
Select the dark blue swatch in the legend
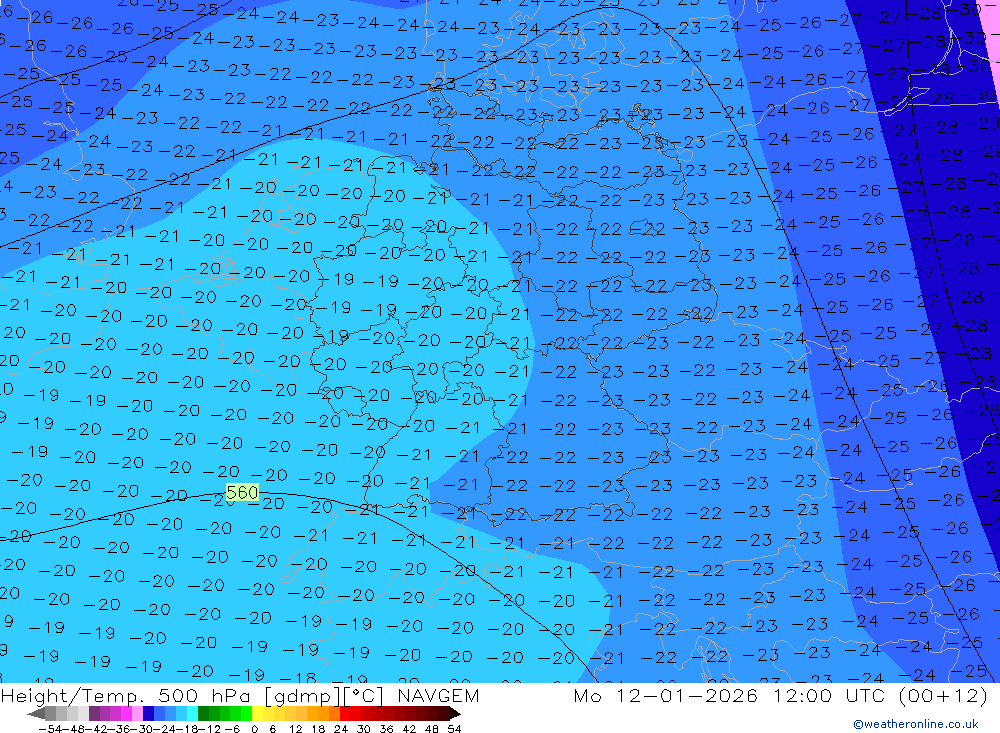[x=149, y=714]
